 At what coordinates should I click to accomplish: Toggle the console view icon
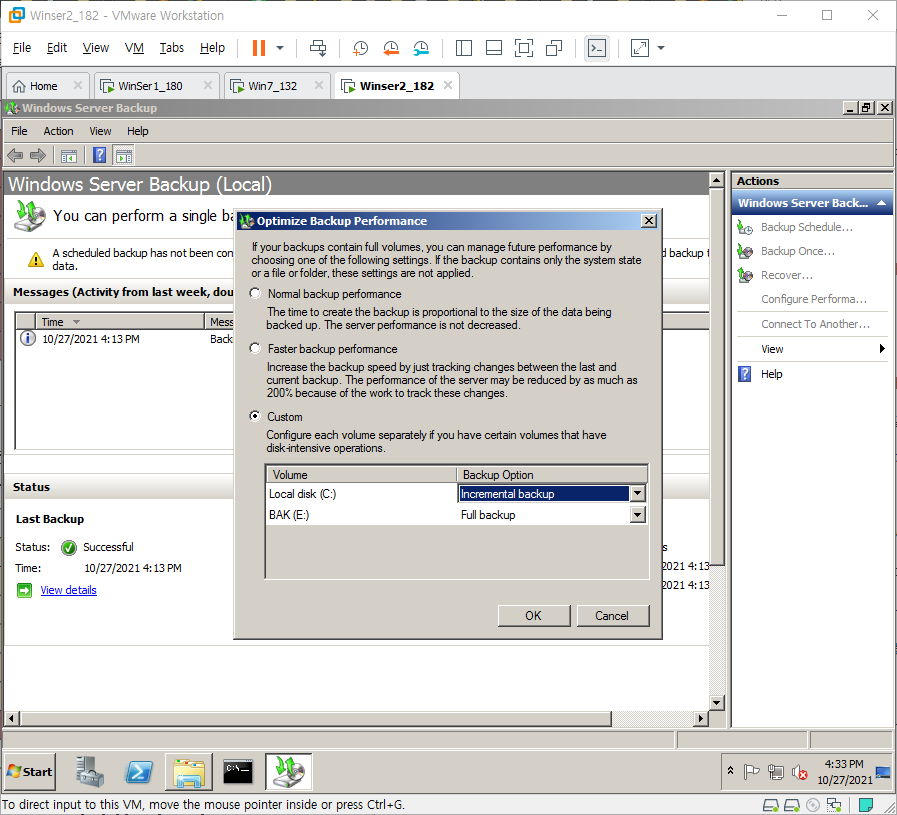(x=597, y=48)
